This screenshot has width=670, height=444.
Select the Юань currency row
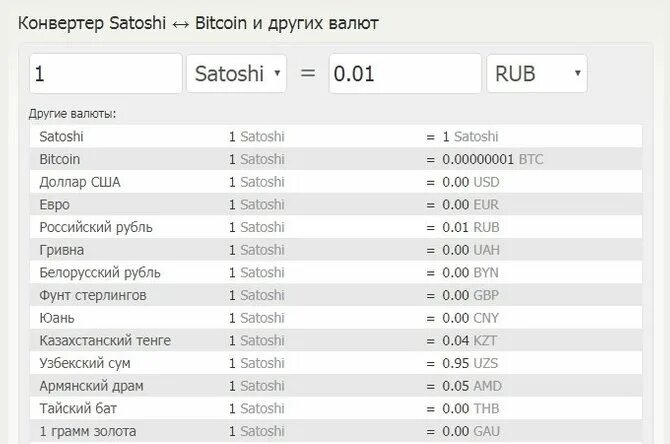[336, 318]
